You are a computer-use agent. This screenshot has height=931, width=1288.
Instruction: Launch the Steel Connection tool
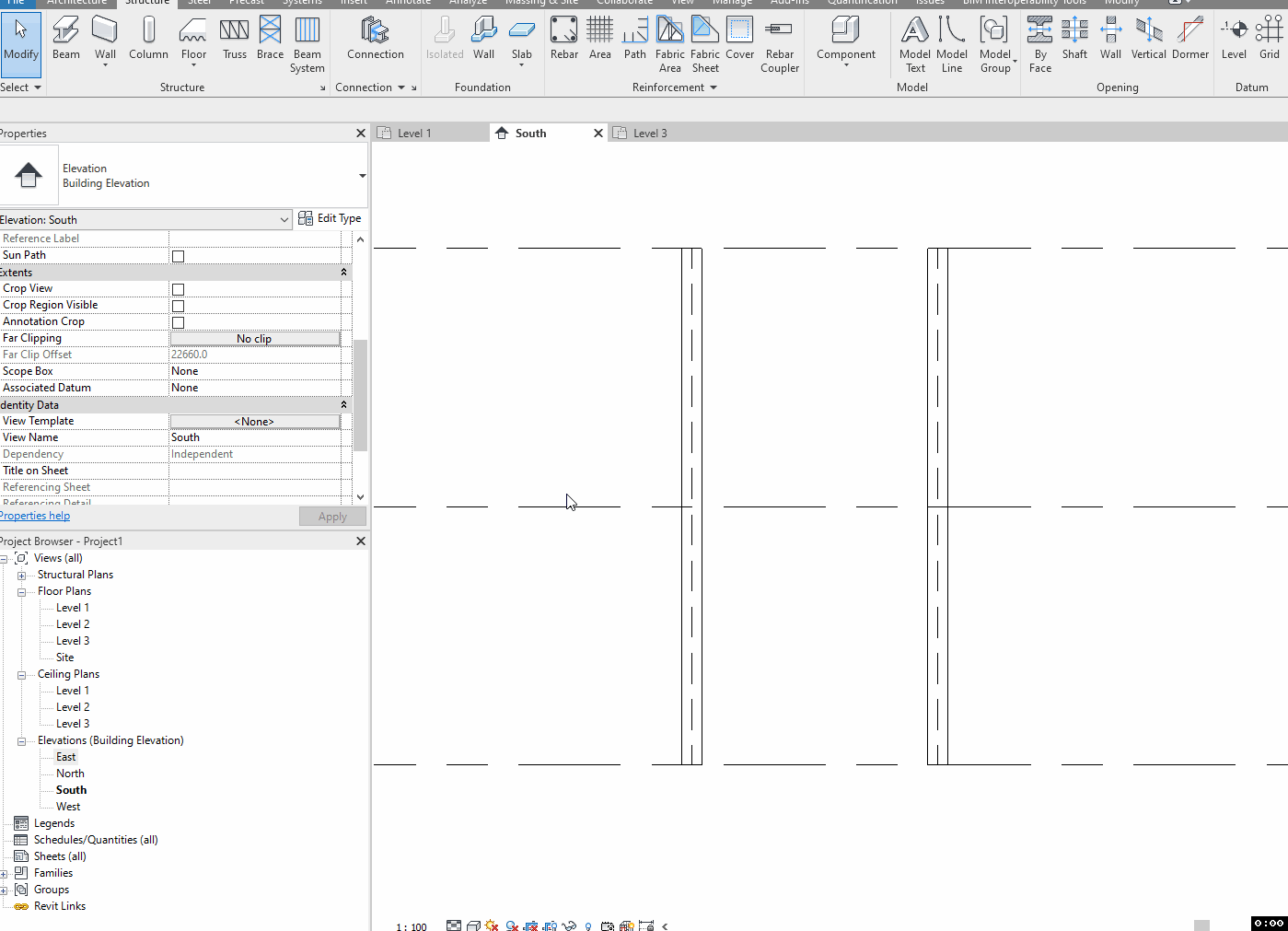point(375,37)
